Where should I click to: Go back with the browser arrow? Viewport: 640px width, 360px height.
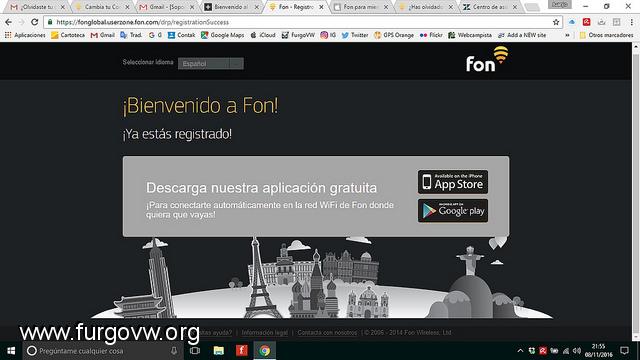click(x=9, y=22)
